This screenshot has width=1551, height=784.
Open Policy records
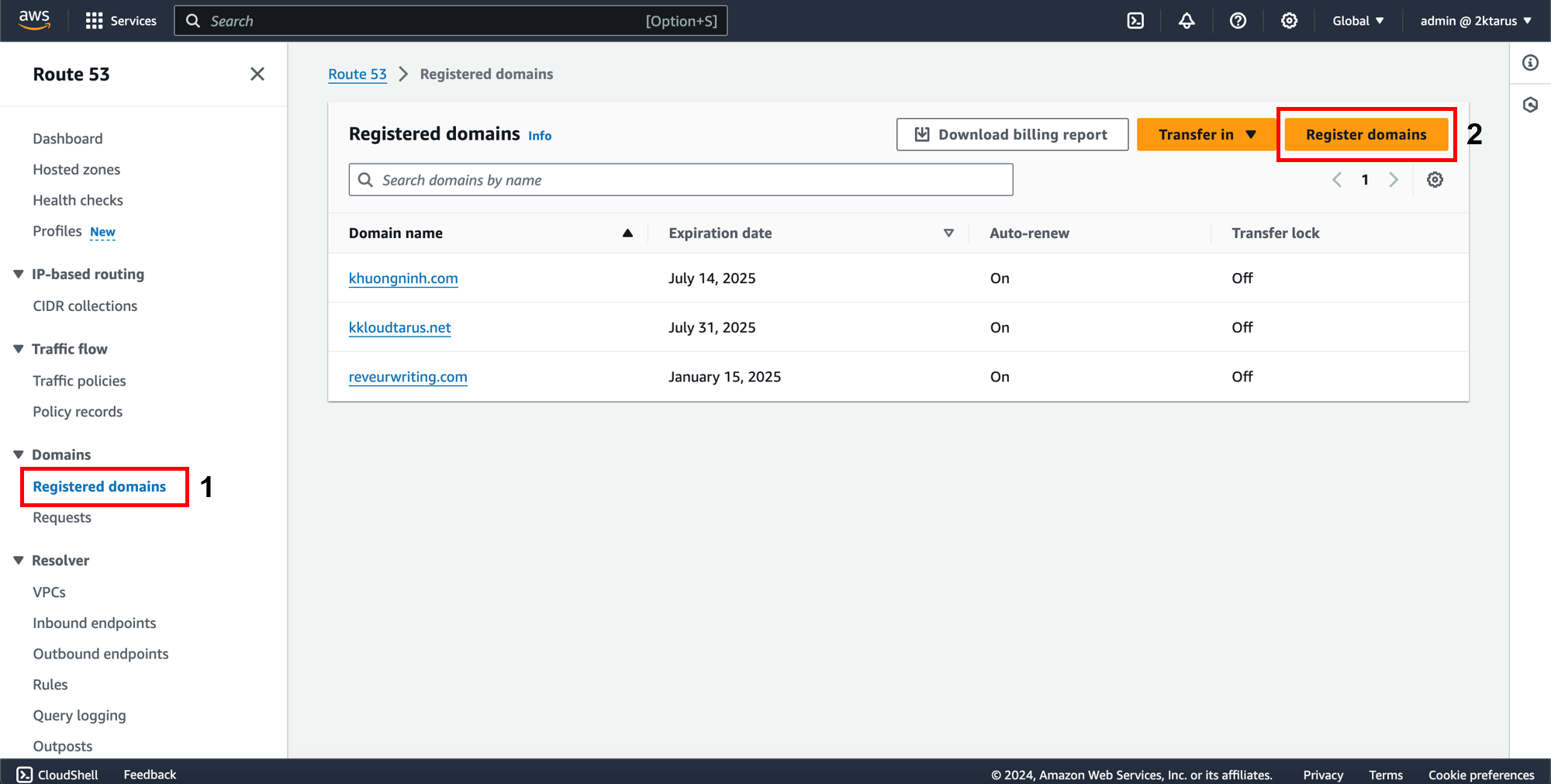coord(78,412)
